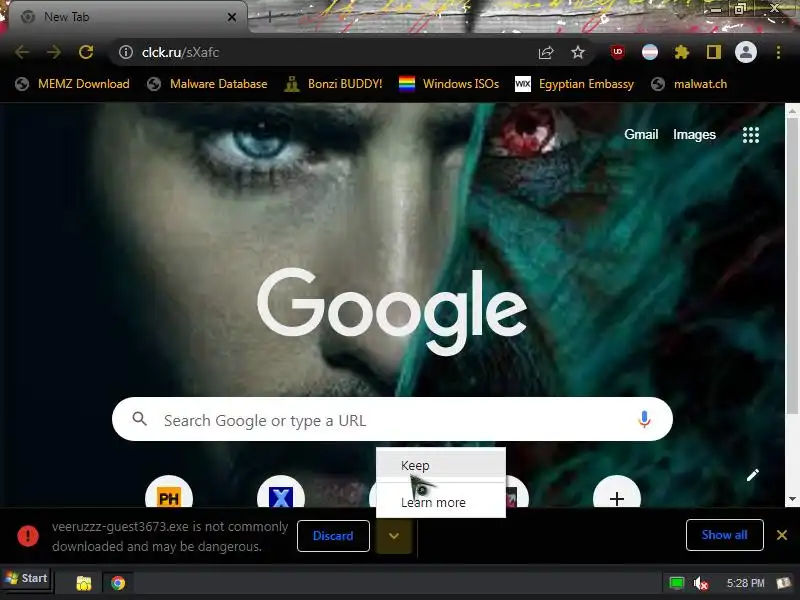
Task: Open the Egyptian Embassy bookmark
Action: 574,84
